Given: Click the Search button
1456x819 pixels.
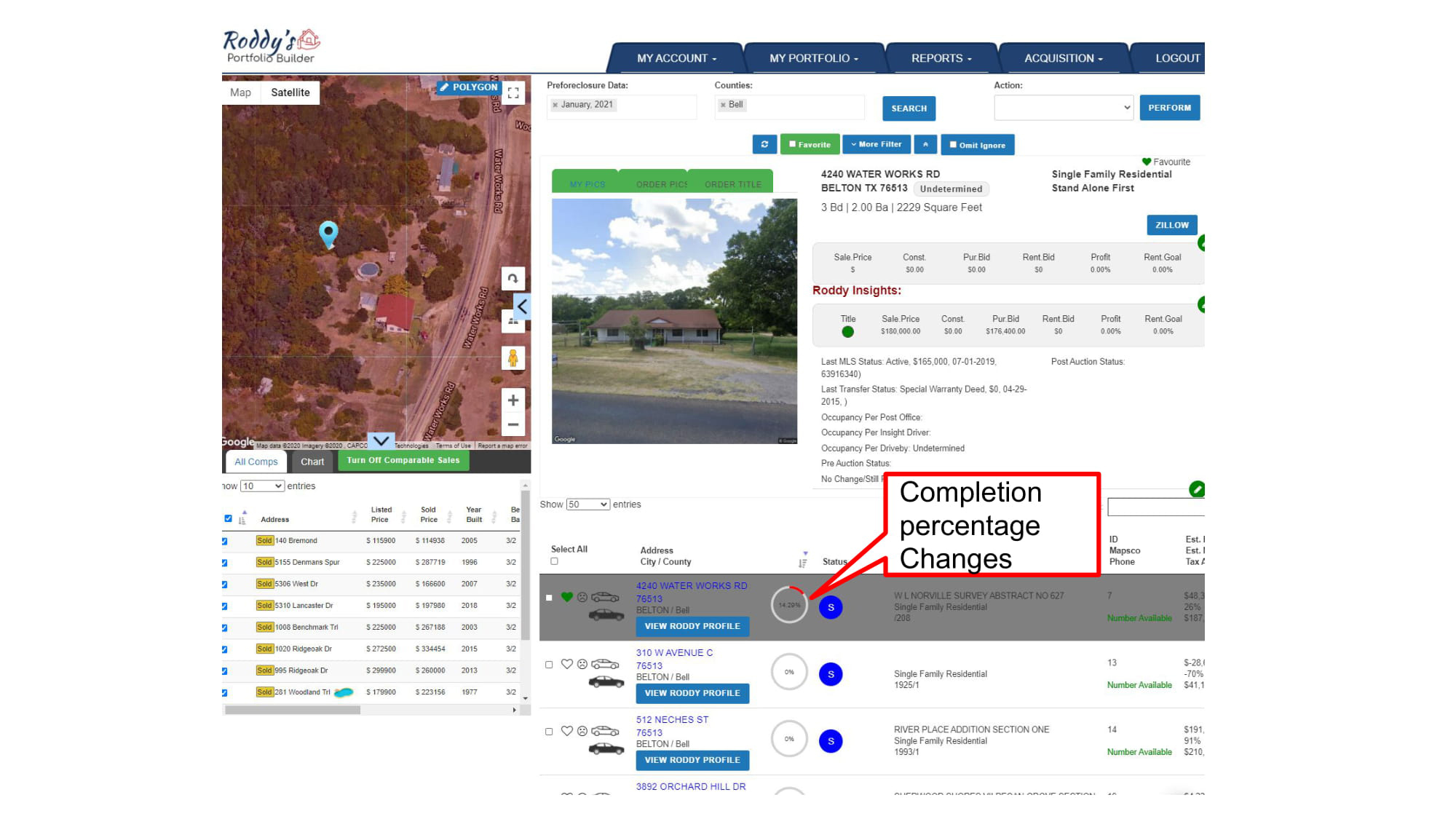Looking at the screenshot, I should (x=909, y=108).
